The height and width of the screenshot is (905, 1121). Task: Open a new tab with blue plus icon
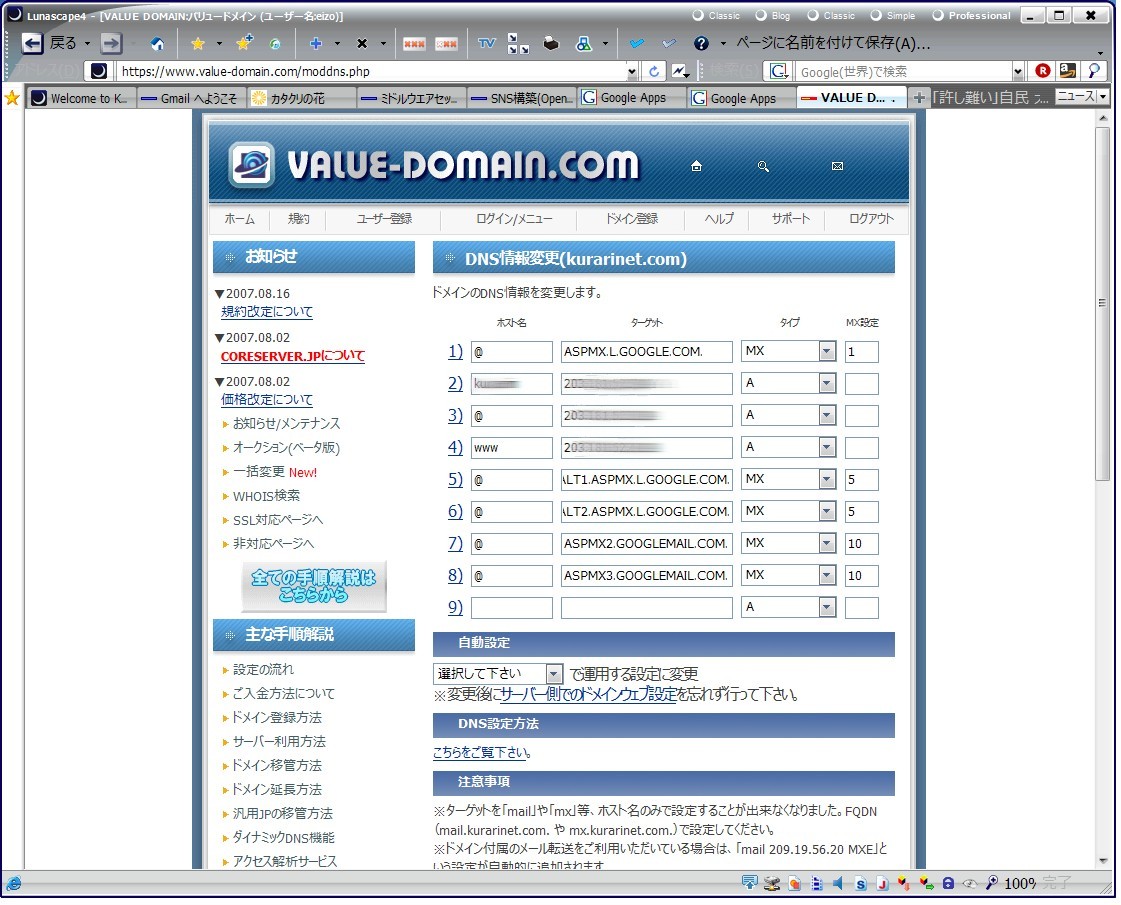click(x=315, y=44)
